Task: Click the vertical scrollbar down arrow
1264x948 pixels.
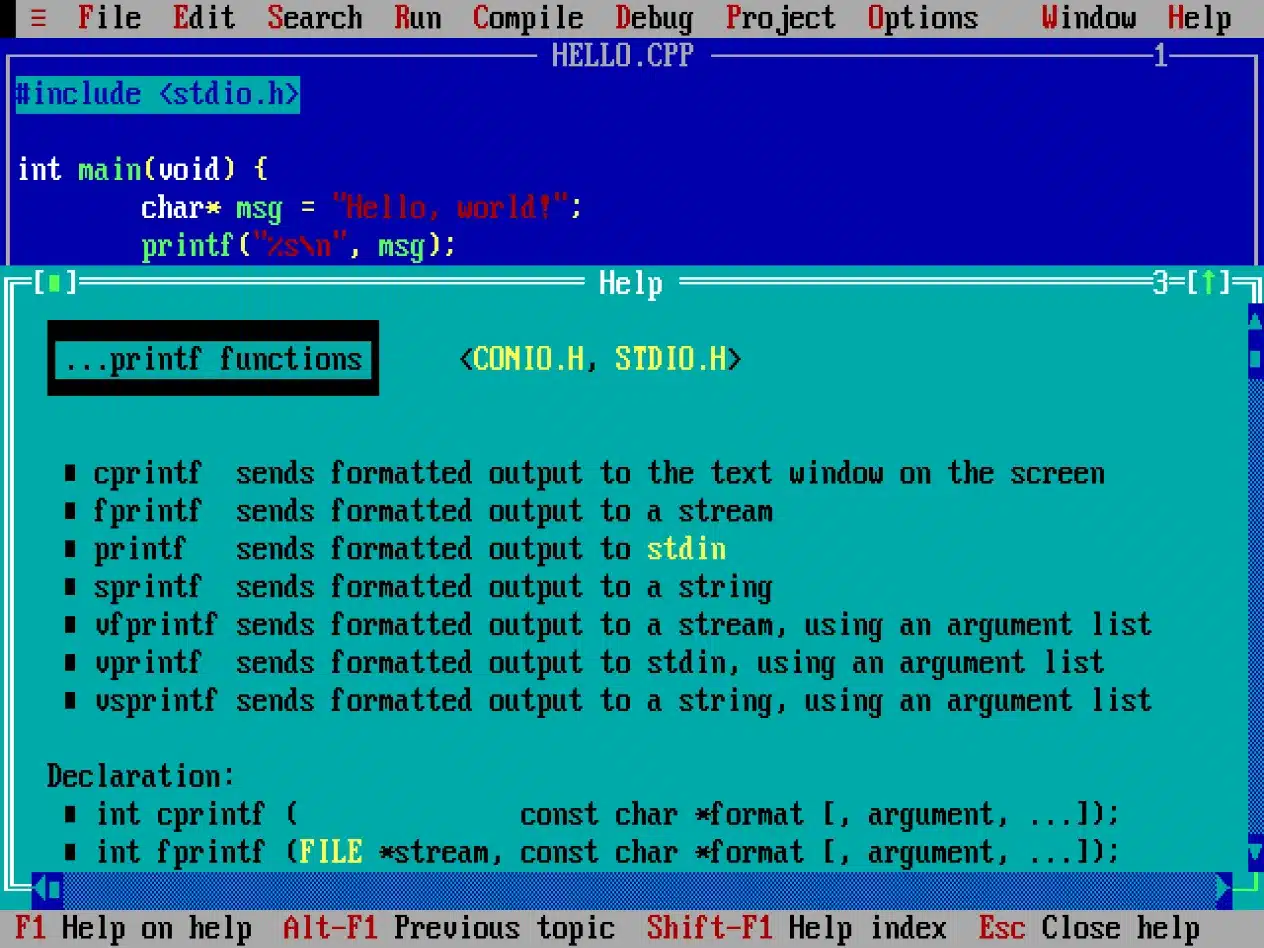Action: click(x=1256, y=853)
